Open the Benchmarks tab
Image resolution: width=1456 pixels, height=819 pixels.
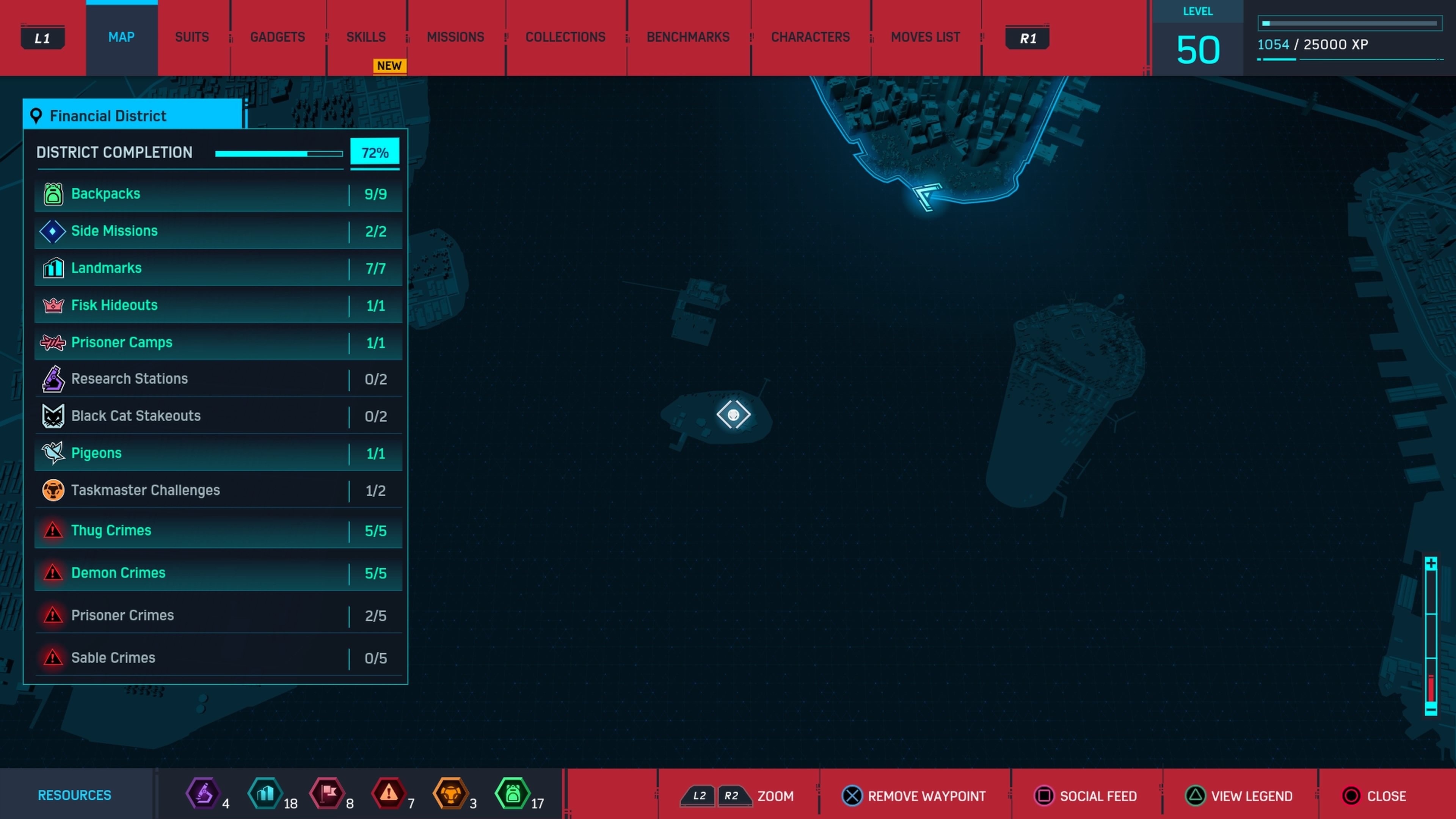pos(688,37)
